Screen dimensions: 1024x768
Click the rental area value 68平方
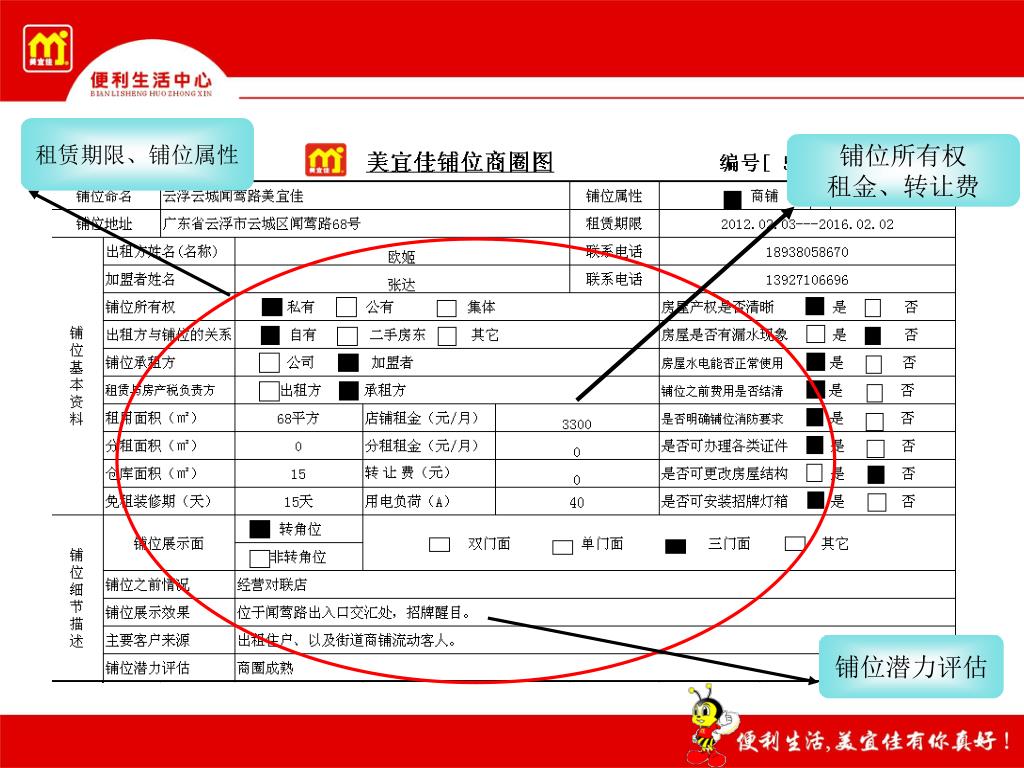[298, 418]
